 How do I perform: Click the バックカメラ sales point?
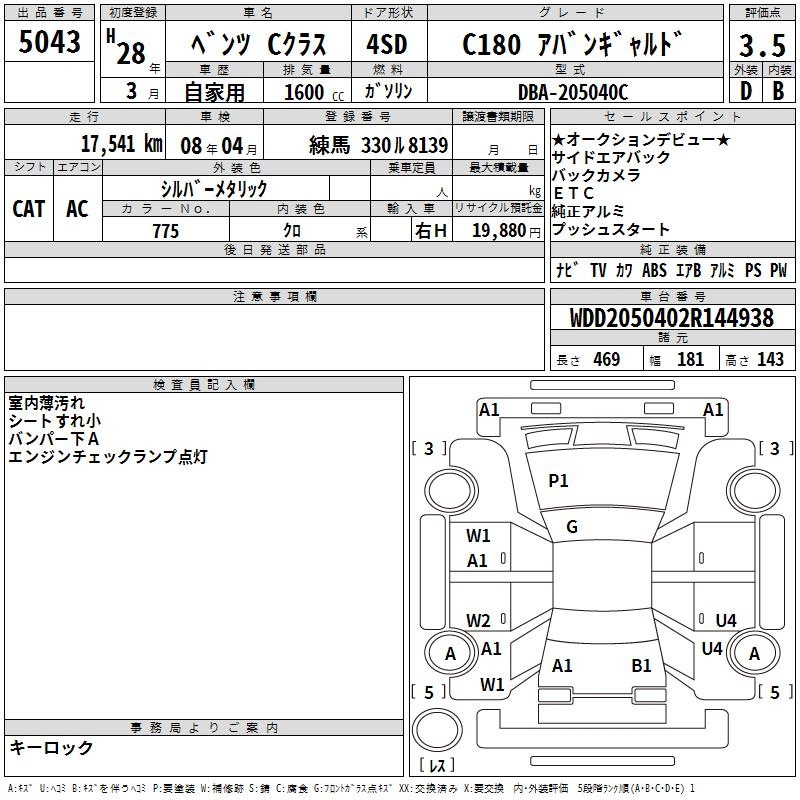(596, 175)
